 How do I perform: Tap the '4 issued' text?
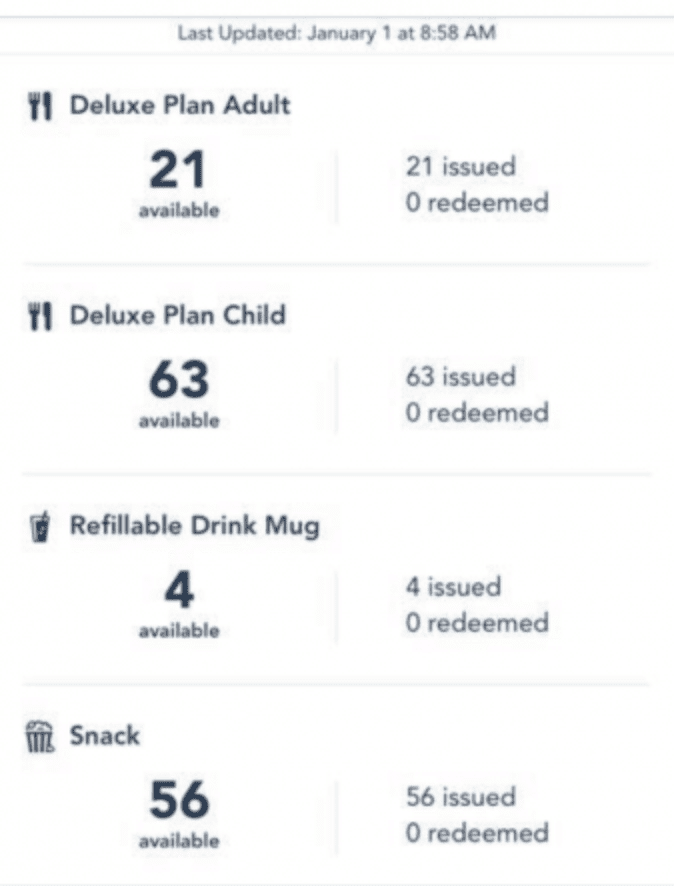[453, 587]
